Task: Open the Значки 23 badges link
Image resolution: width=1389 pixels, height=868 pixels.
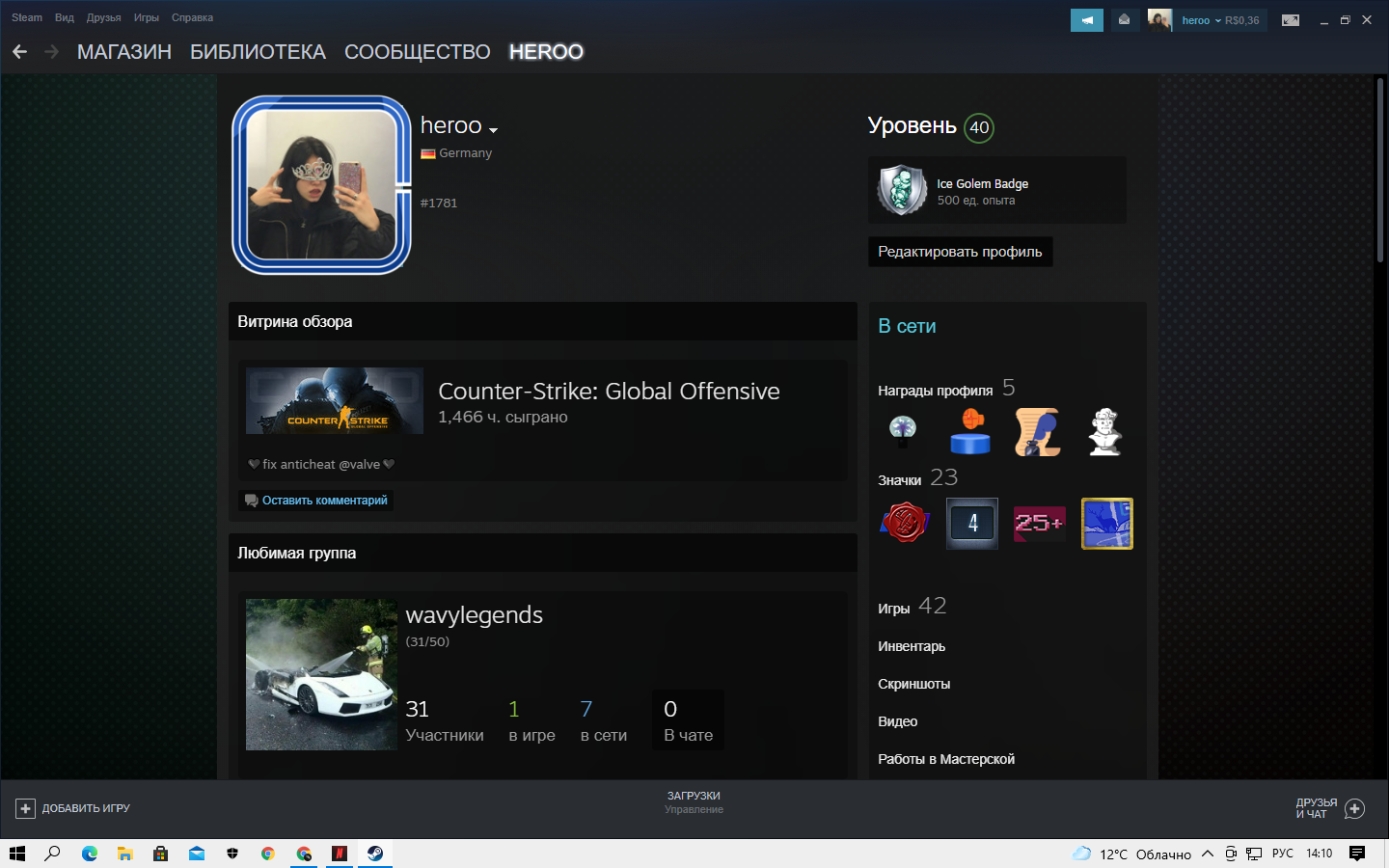Action: pos(917,478)
